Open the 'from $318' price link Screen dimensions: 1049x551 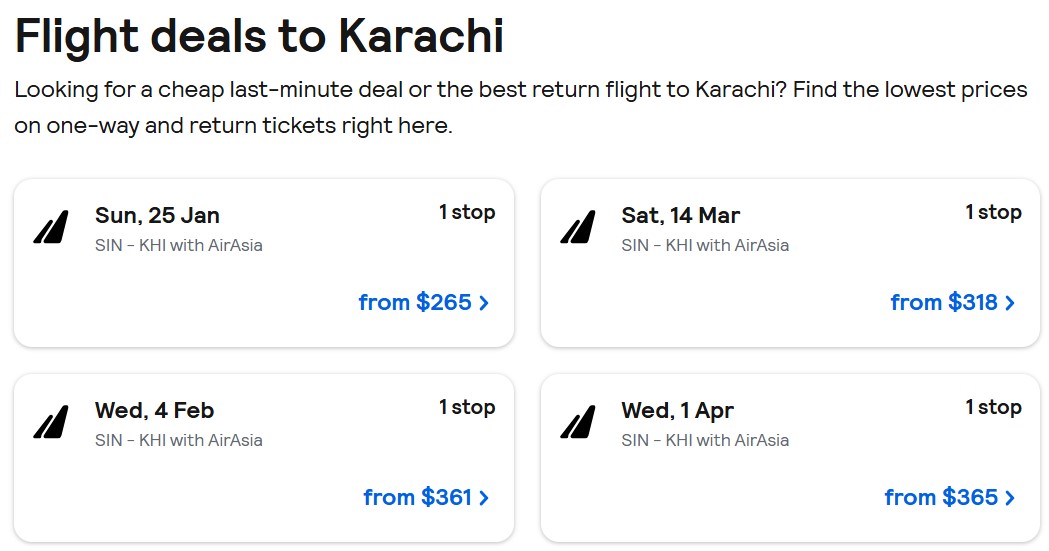click(x=944, y=302)
